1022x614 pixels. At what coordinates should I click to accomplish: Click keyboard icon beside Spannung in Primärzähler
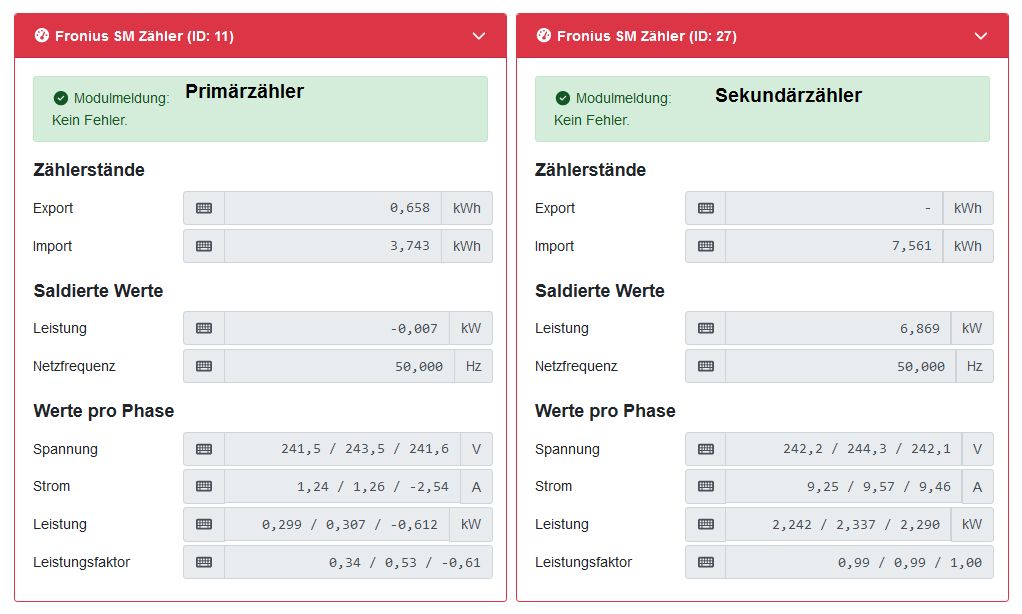pyautogui.click(x=204, y=449)
